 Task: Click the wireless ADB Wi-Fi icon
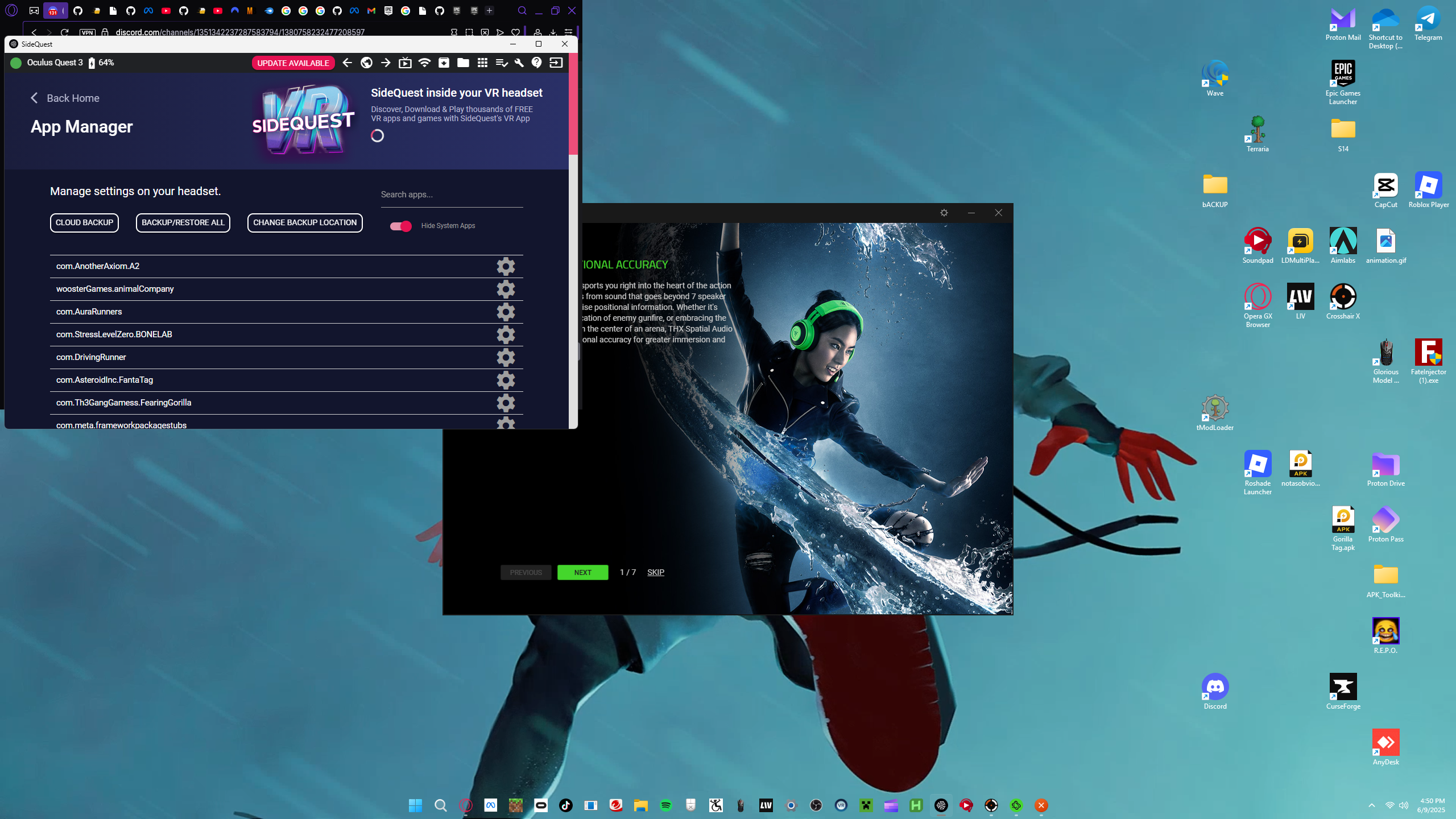424,63
